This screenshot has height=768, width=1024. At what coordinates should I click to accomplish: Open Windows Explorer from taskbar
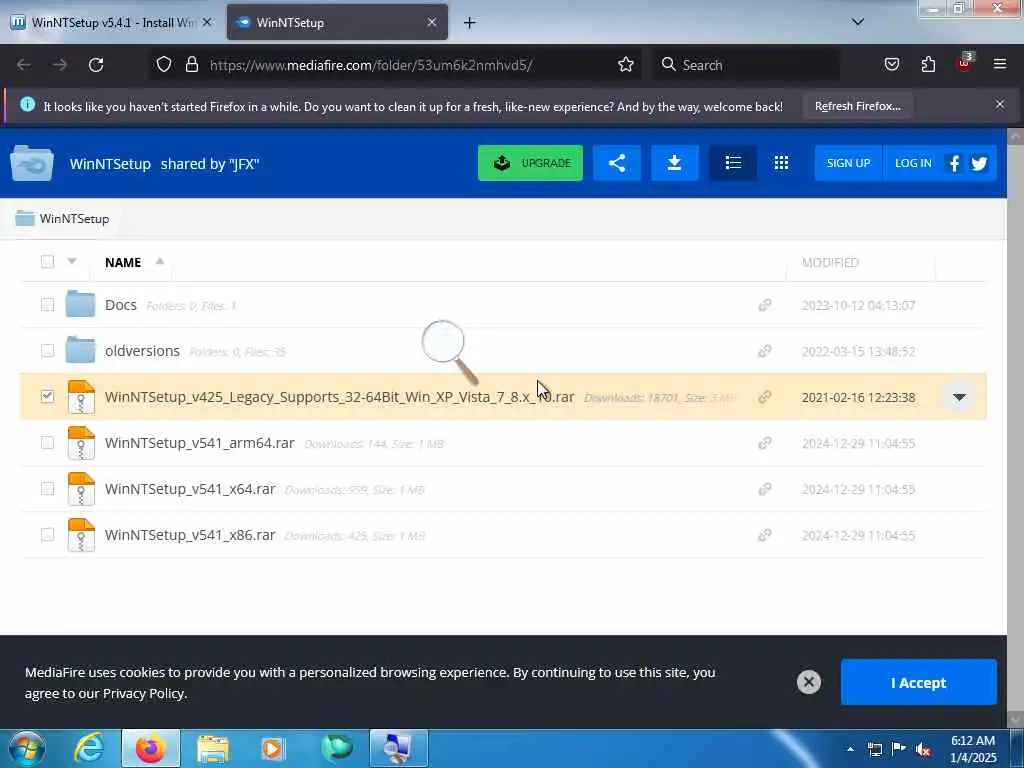pyautogui.click(x=213, y=749)
